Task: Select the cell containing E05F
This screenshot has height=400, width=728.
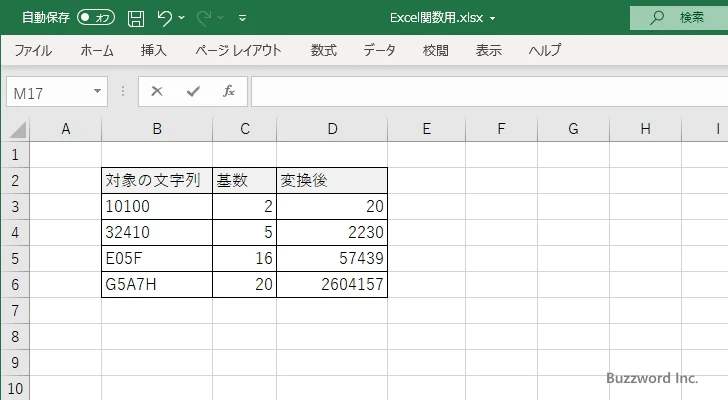Action: coord(157,258)
